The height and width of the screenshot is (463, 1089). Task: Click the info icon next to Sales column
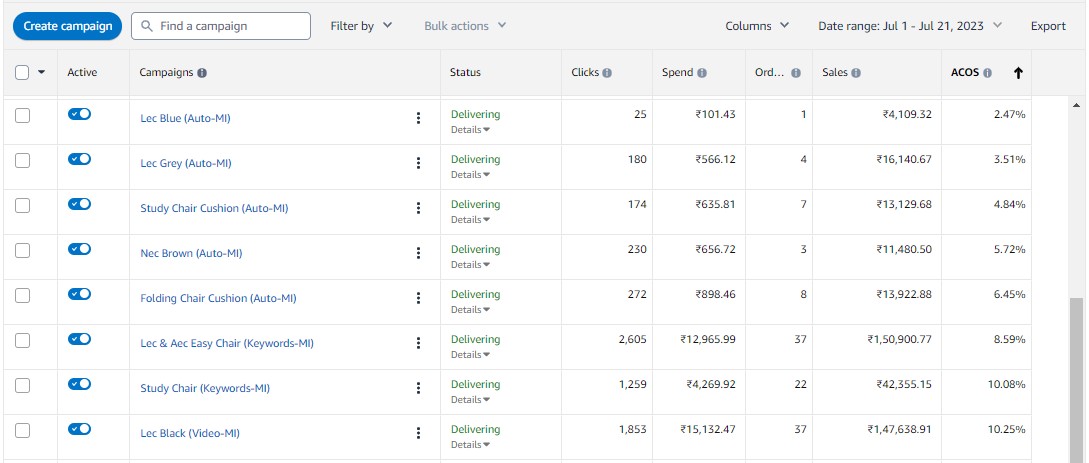click(x=856, y=73)
